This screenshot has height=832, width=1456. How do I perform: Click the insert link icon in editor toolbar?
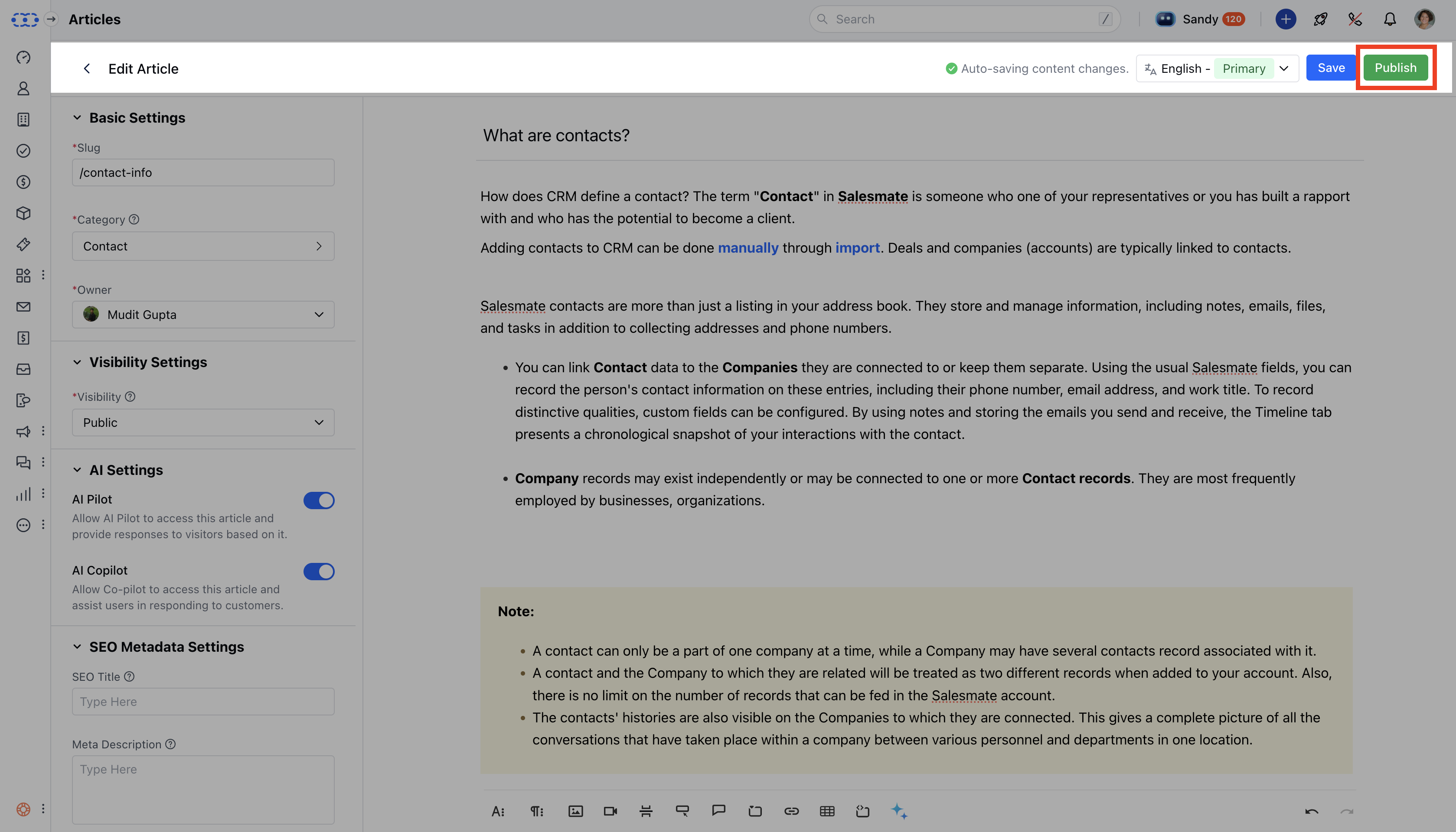tap(791, 811)
